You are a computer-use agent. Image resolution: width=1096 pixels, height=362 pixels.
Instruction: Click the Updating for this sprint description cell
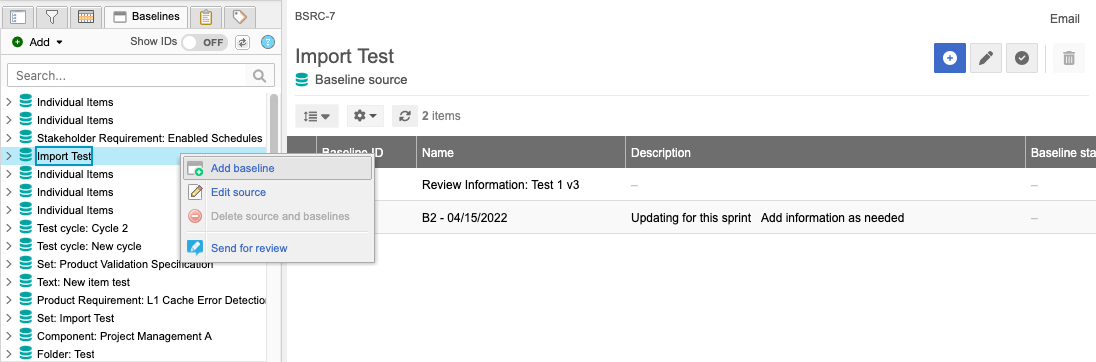(767, 217)
